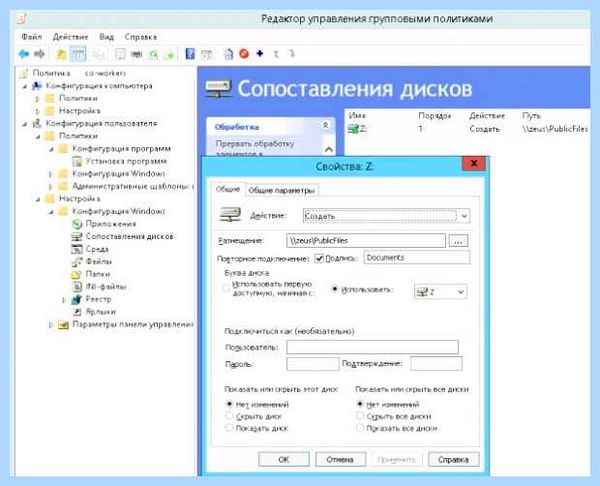Select Показать все диски radio button
Image resolution: width=600 pixels, height=486 pixels.
(x=360, y=428)
